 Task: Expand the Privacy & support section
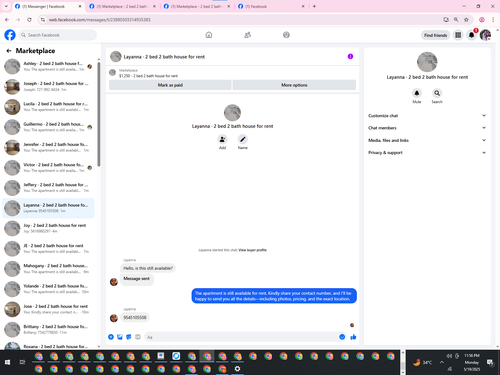pyautogui.click(x=427, y=153)
